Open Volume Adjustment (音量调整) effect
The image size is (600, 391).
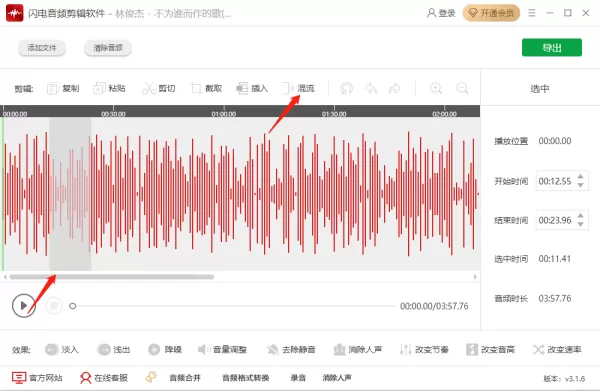(x=222, y=349)
